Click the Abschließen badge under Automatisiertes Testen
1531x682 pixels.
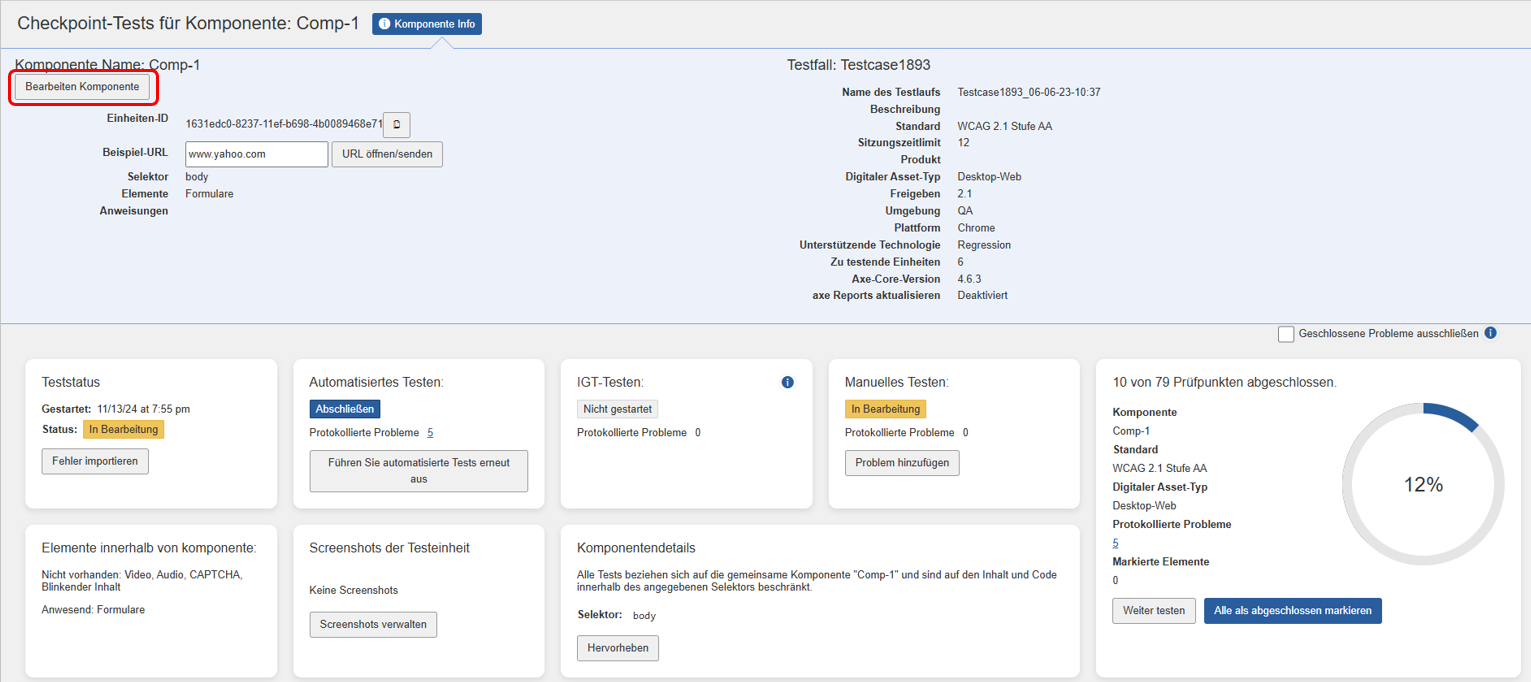345,409
